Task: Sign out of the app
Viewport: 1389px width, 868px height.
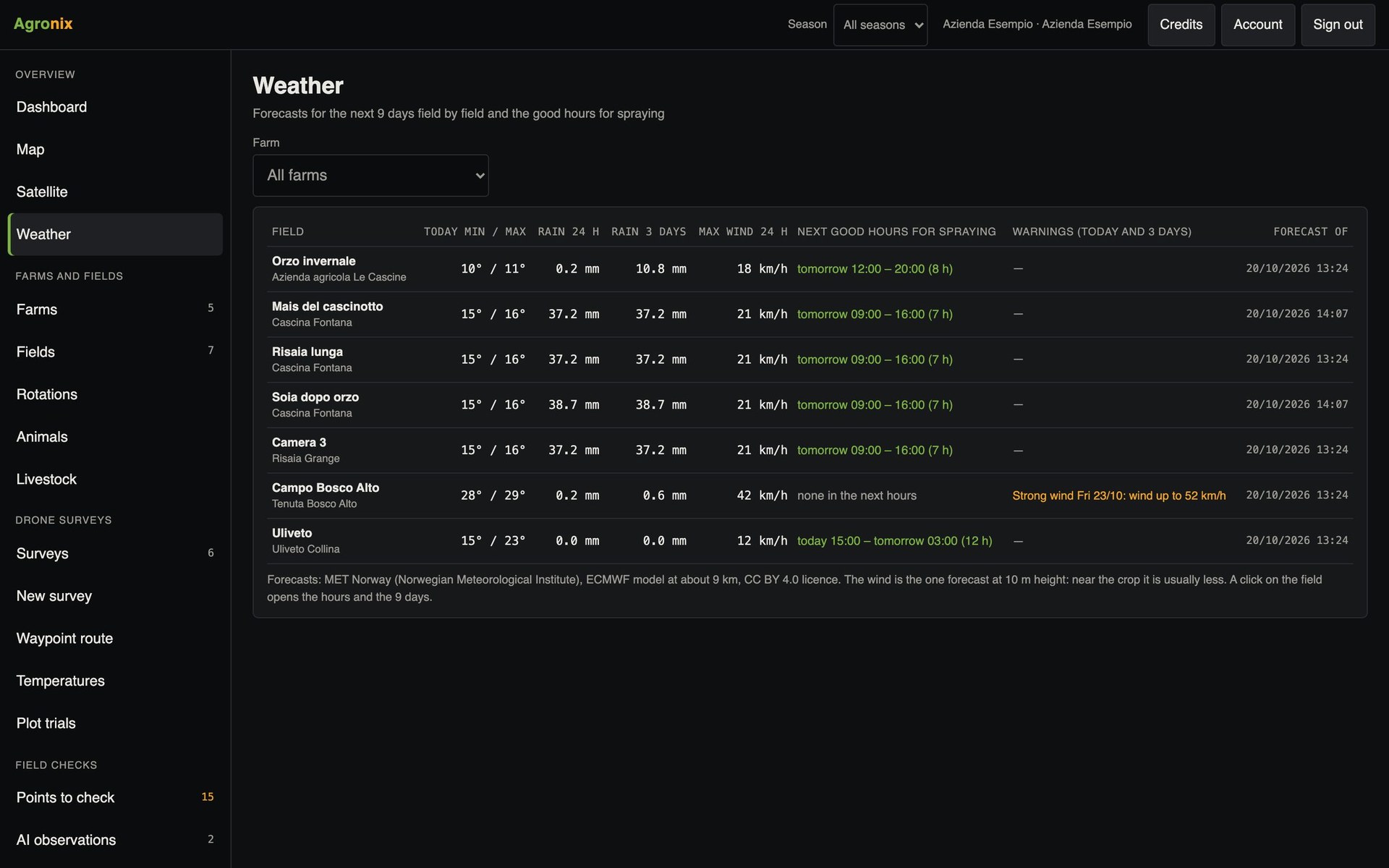Action: pyautogui.click(x=1338, y=25)
